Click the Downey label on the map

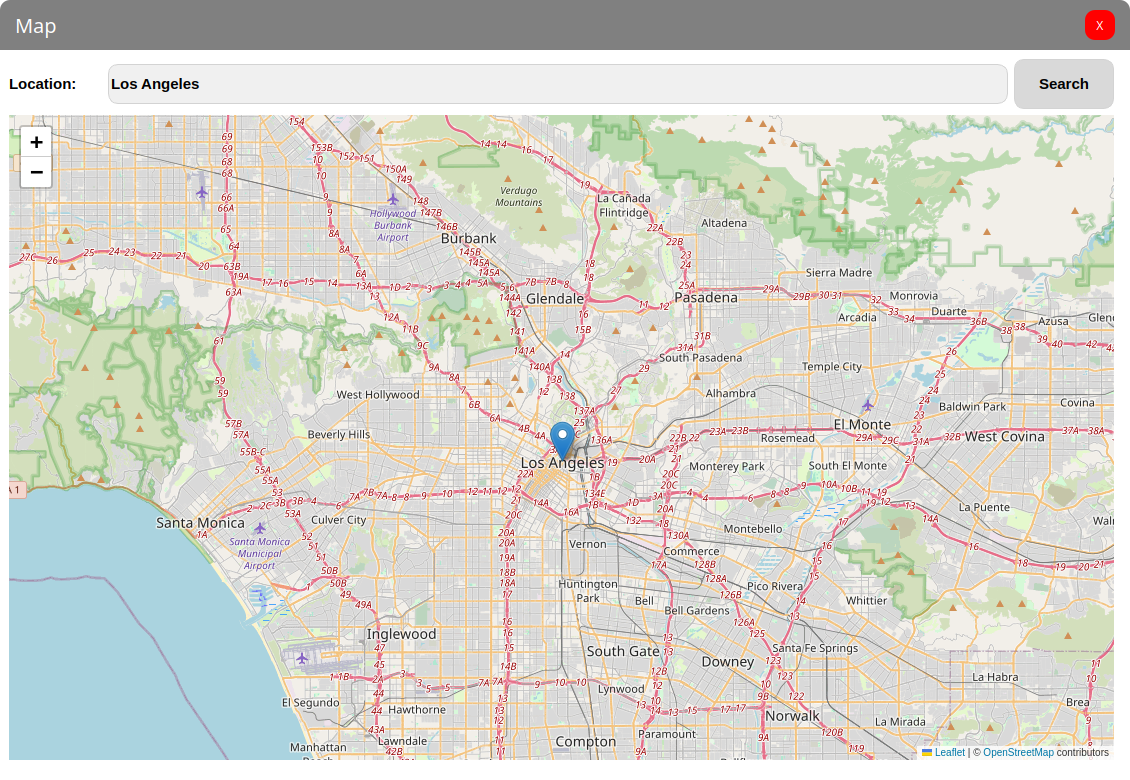(726, 662)
